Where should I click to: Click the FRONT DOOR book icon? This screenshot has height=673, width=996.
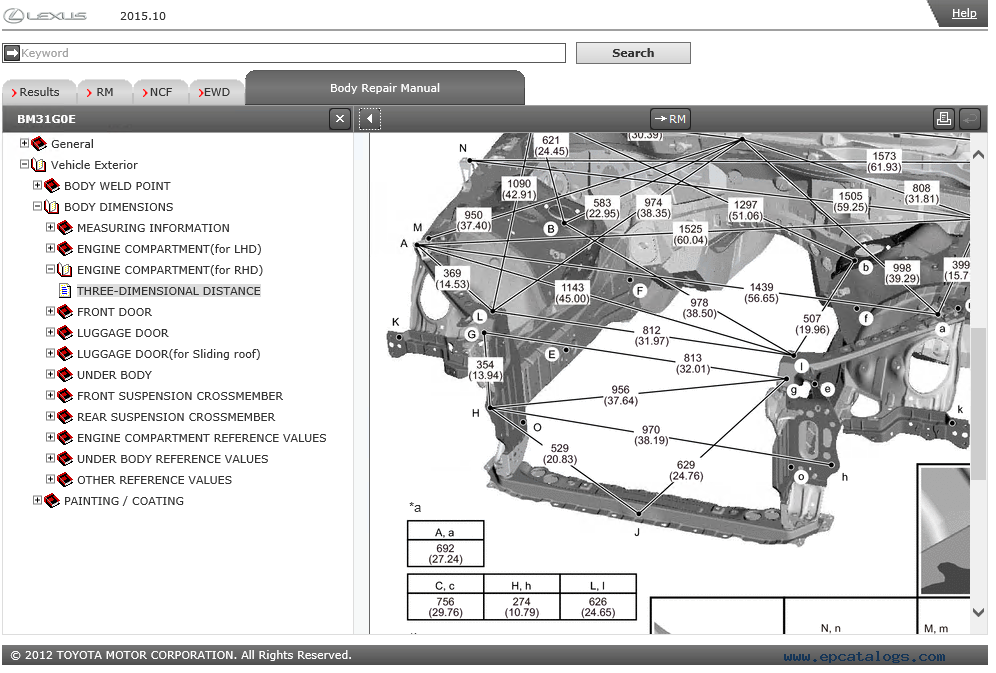point(65,312)
